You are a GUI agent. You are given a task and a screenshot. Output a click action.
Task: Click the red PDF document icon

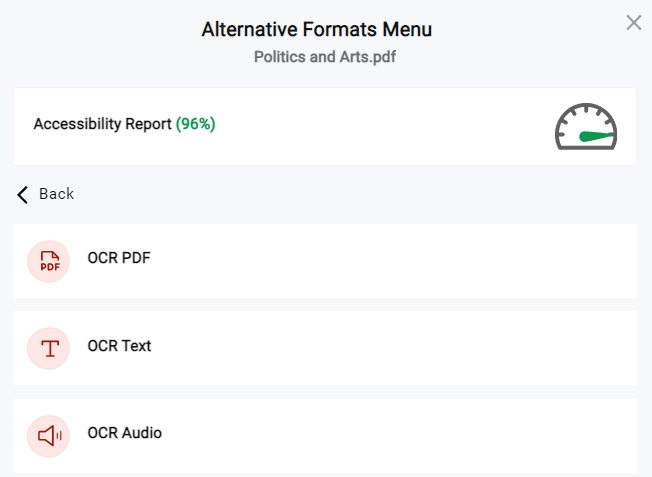49,261
